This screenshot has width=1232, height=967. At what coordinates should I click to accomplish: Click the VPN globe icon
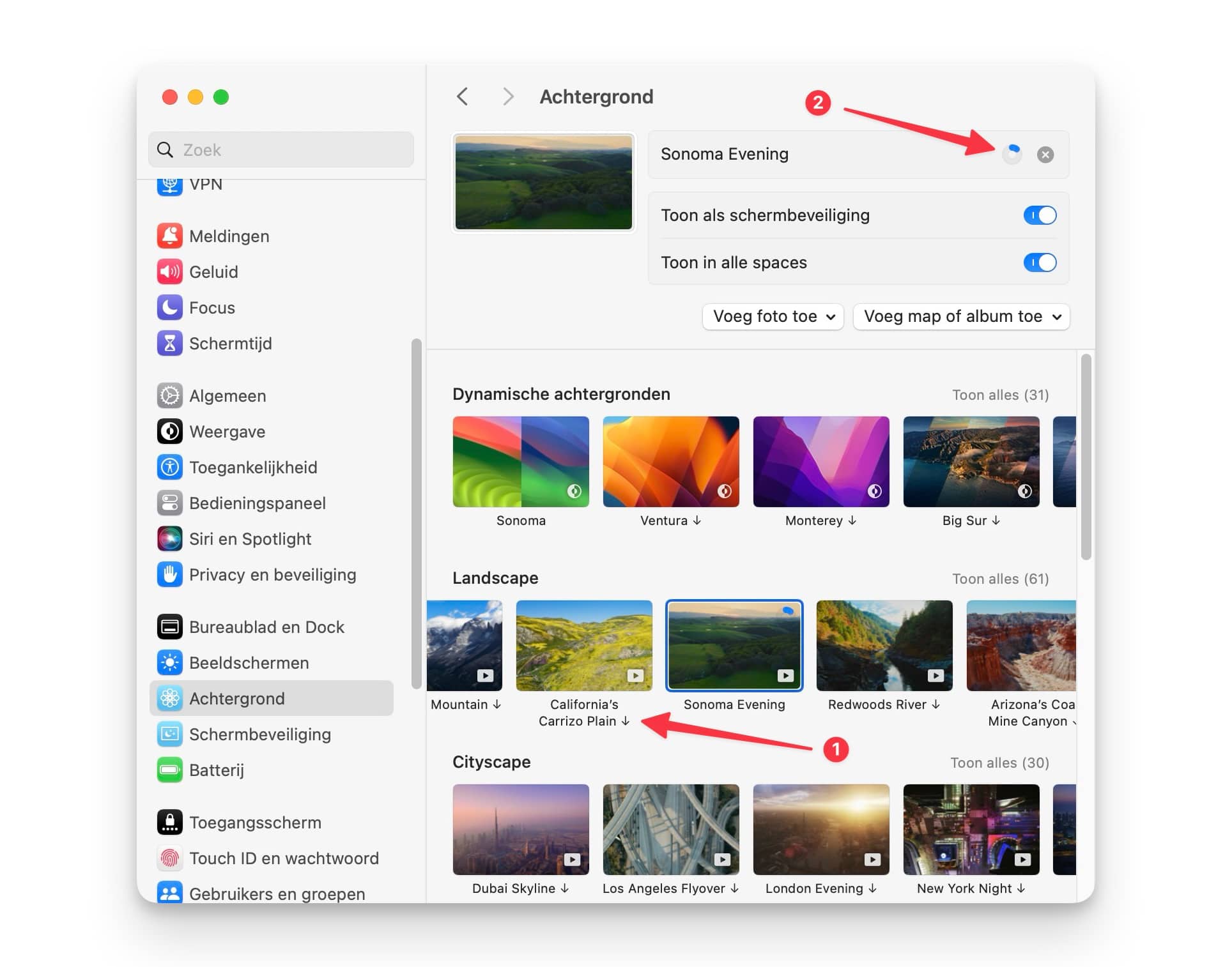point(169,187)
